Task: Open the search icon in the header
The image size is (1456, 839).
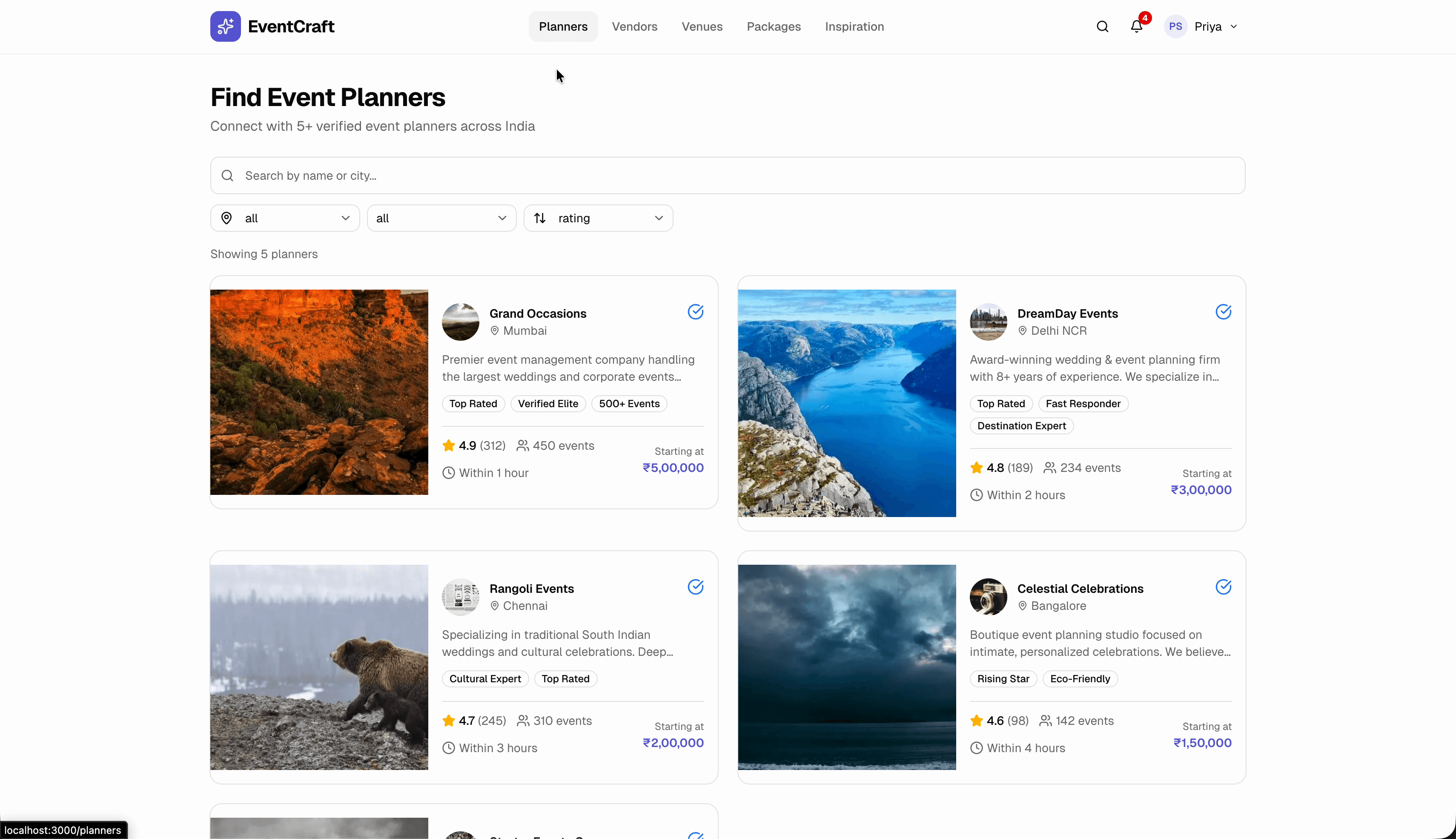Action: [x=1102, y=26]
